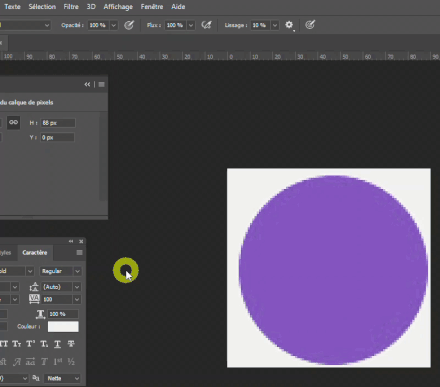The image size is (440, 387).
Task: Click the anti-aliasing aa icon
Action: click(36, 378)
